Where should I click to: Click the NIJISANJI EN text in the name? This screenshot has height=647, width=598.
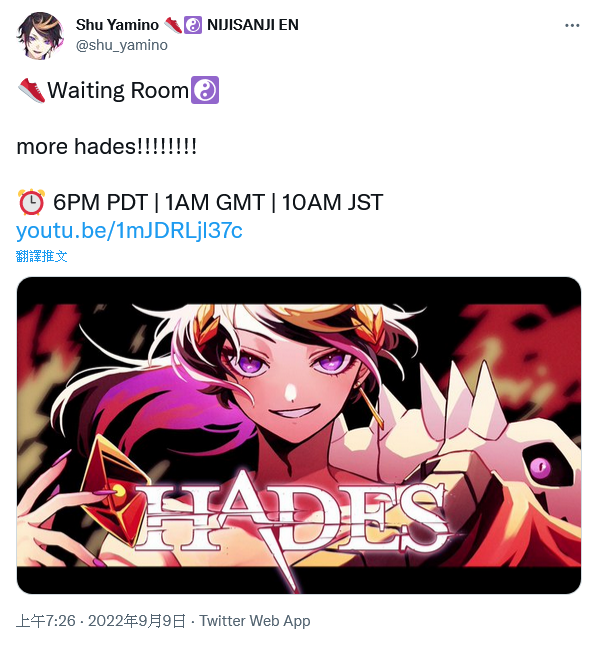(x=253, y=25)
